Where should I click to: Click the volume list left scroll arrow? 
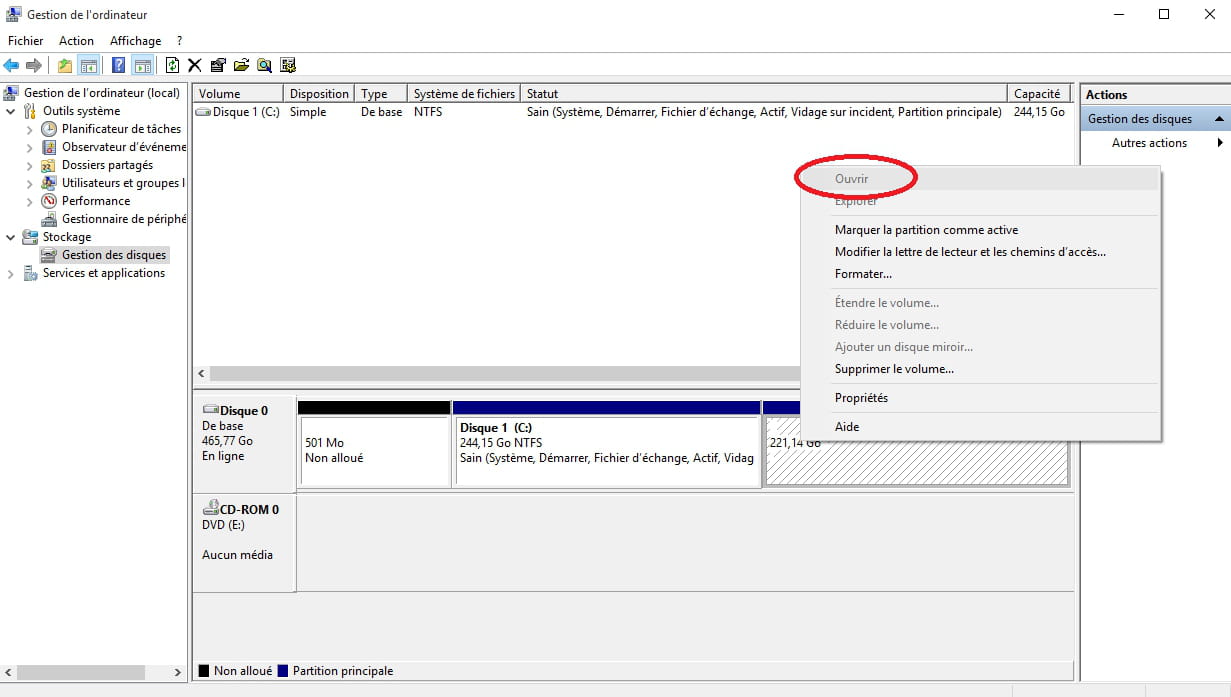coord(201,374)
